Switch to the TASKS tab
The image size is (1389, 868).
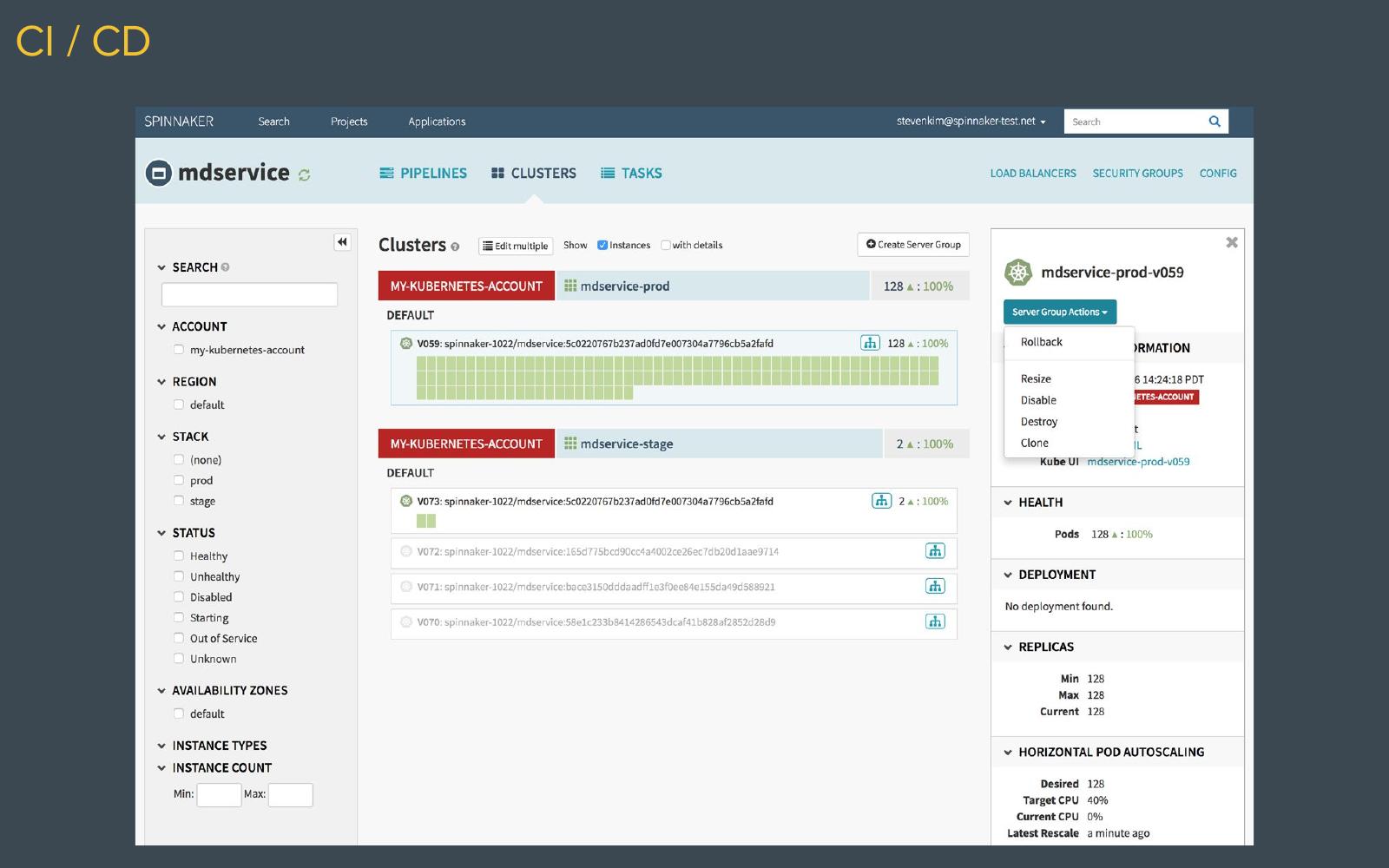(631, 174)
